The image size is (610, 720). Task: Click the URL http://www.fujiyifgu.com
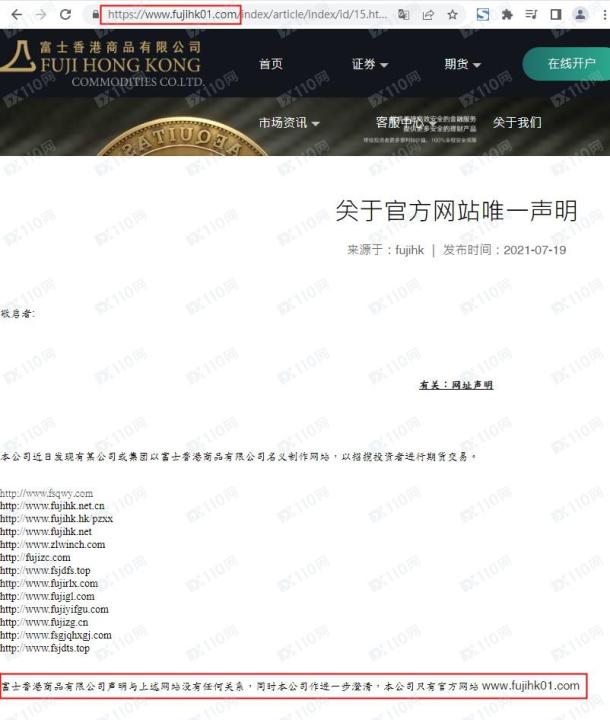[x=54, y=609]
